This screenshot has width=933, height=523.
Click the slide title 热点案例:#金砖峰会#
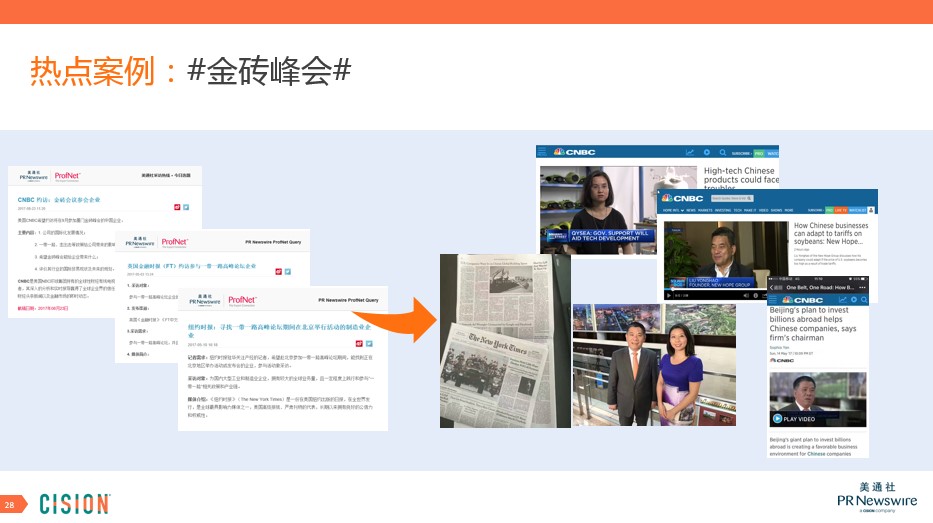190,70
